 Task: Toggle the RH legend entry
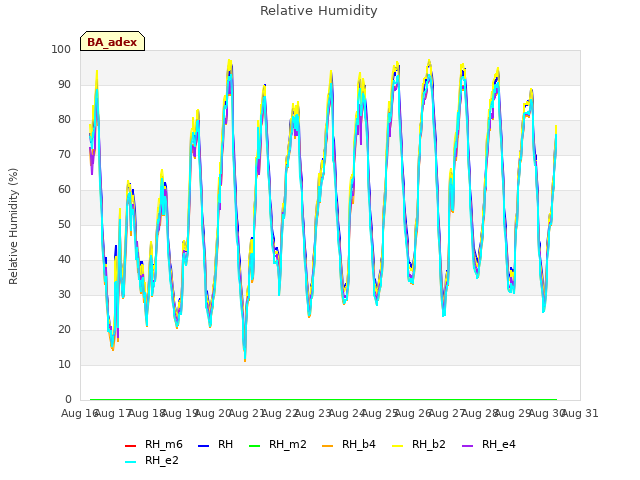point(216,444)
